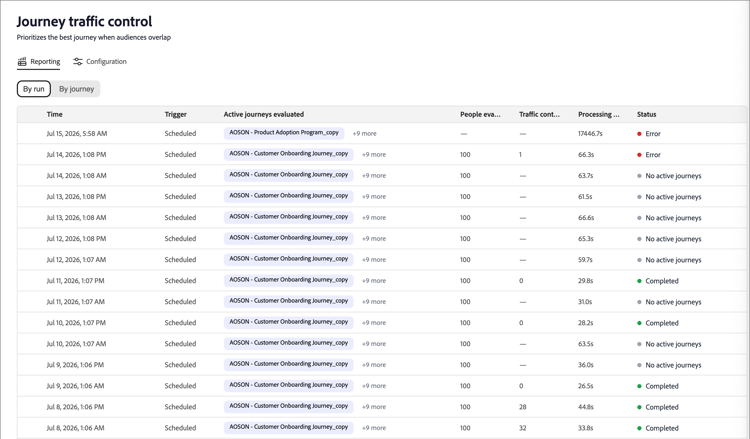Click journey tag in Jul 8 1:06 AM row
Viewport: 750px width, 439px height.
click(288, 428)
